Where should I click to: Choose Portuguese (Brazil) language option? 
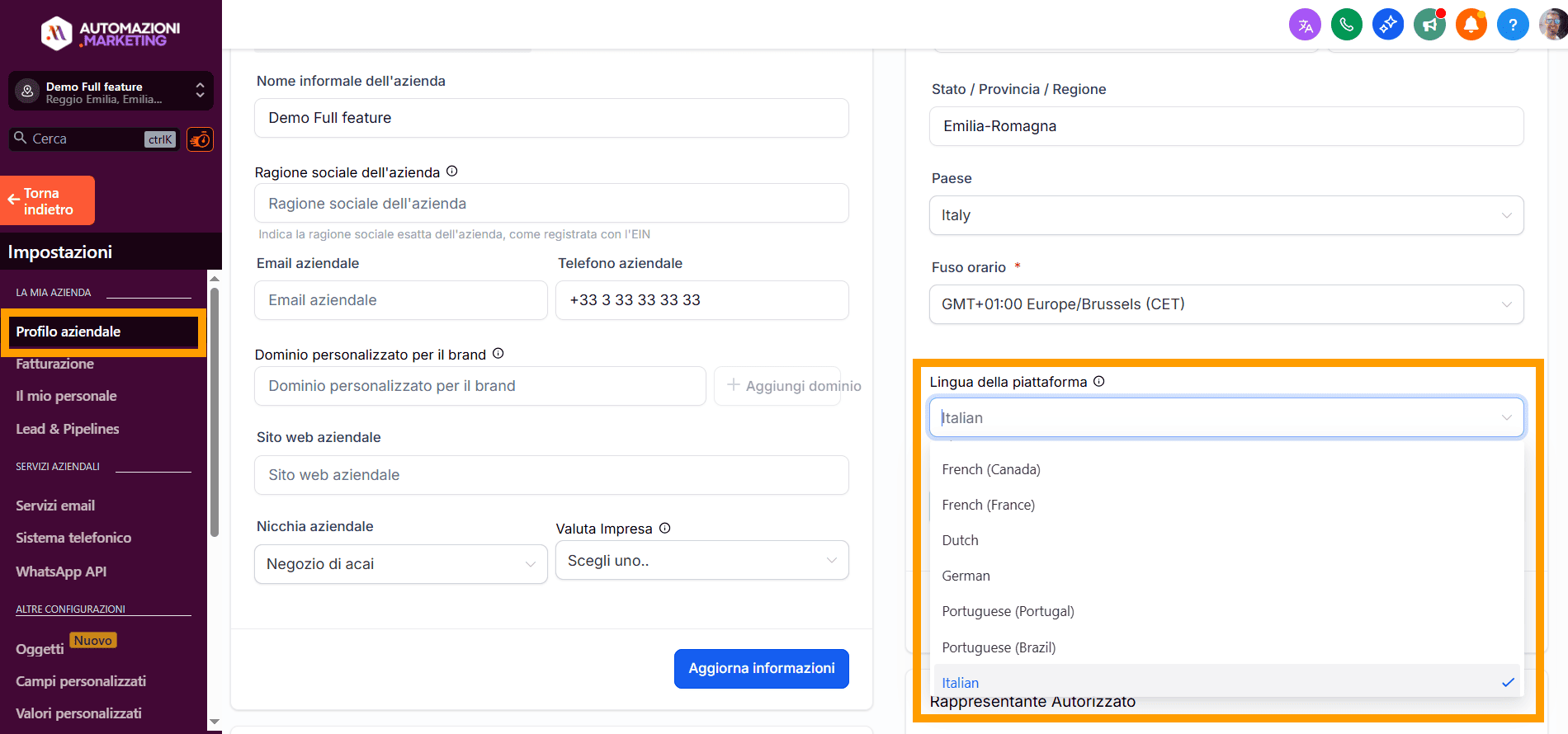click(999, 647)
